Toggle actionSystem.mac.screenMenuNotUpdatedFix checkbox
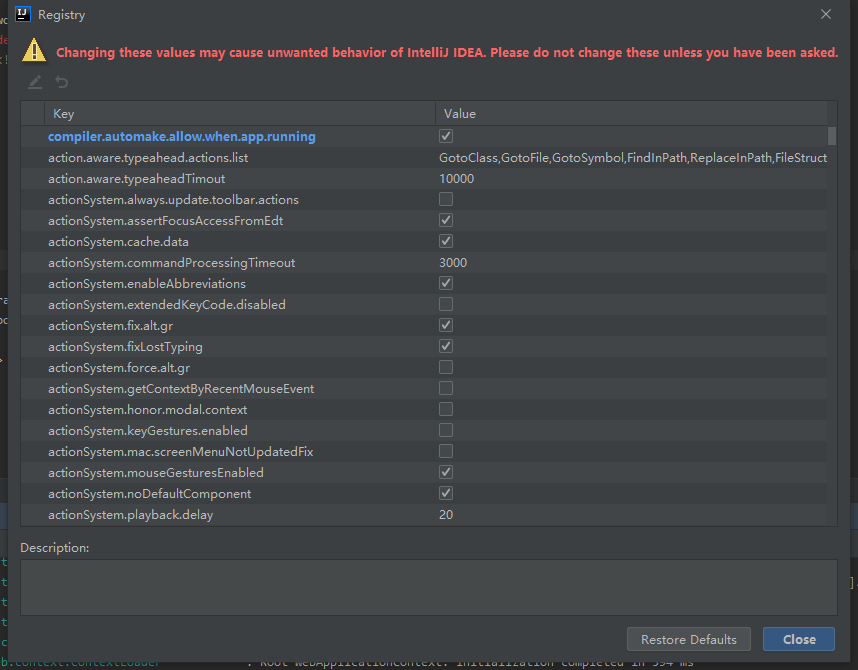This screenshot has height=670, width=858. coord(446,452)
